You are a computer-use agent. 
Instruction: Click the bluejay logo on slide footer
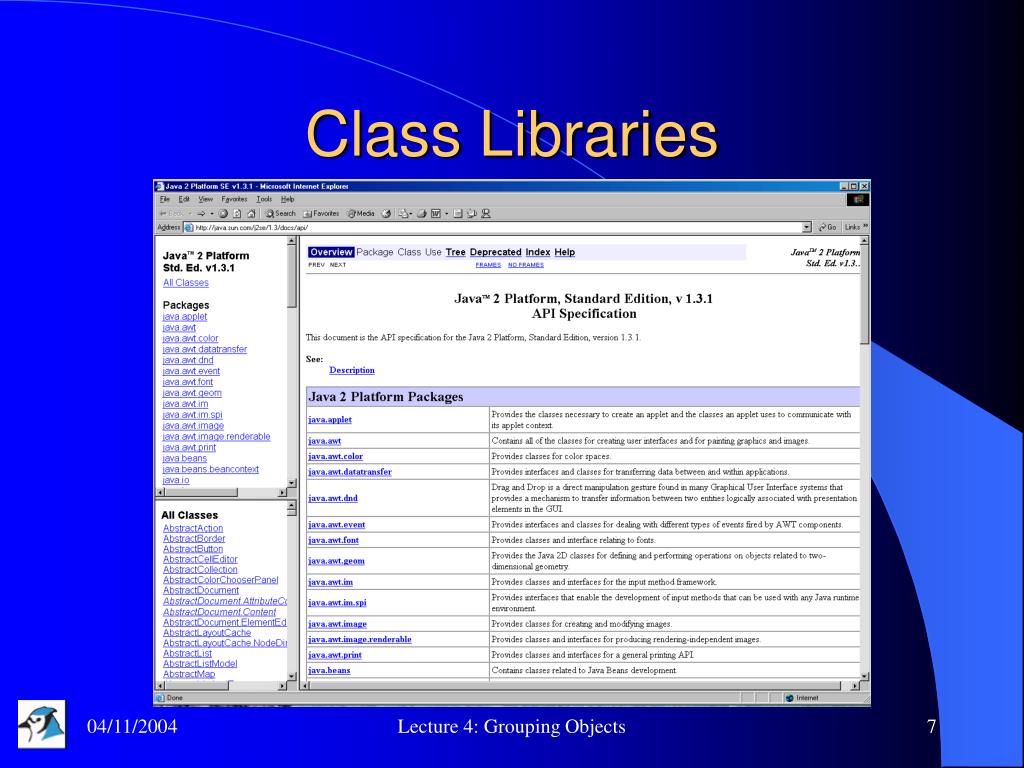pos(42,724)
